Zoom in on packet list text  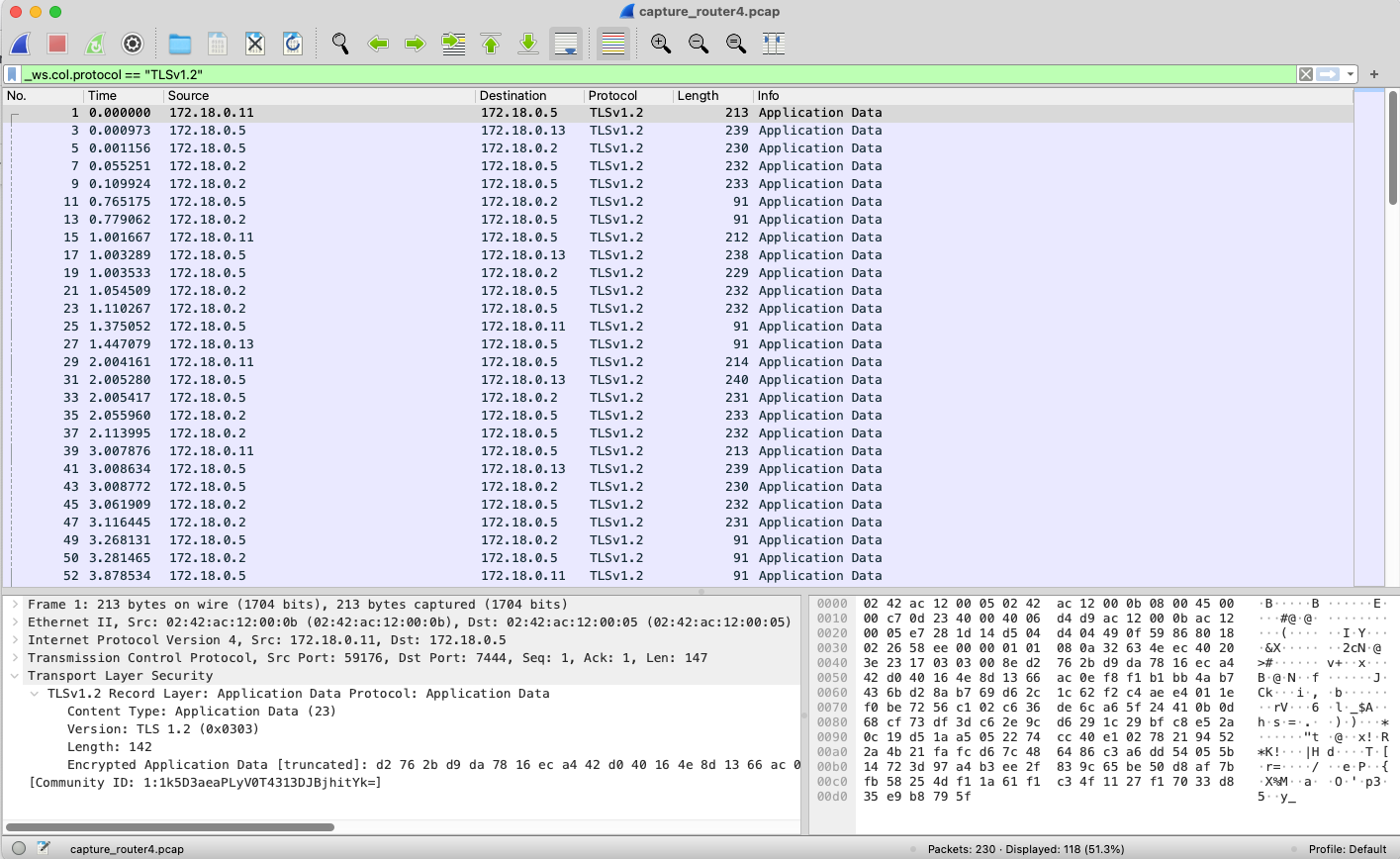(x=661, y=44)
